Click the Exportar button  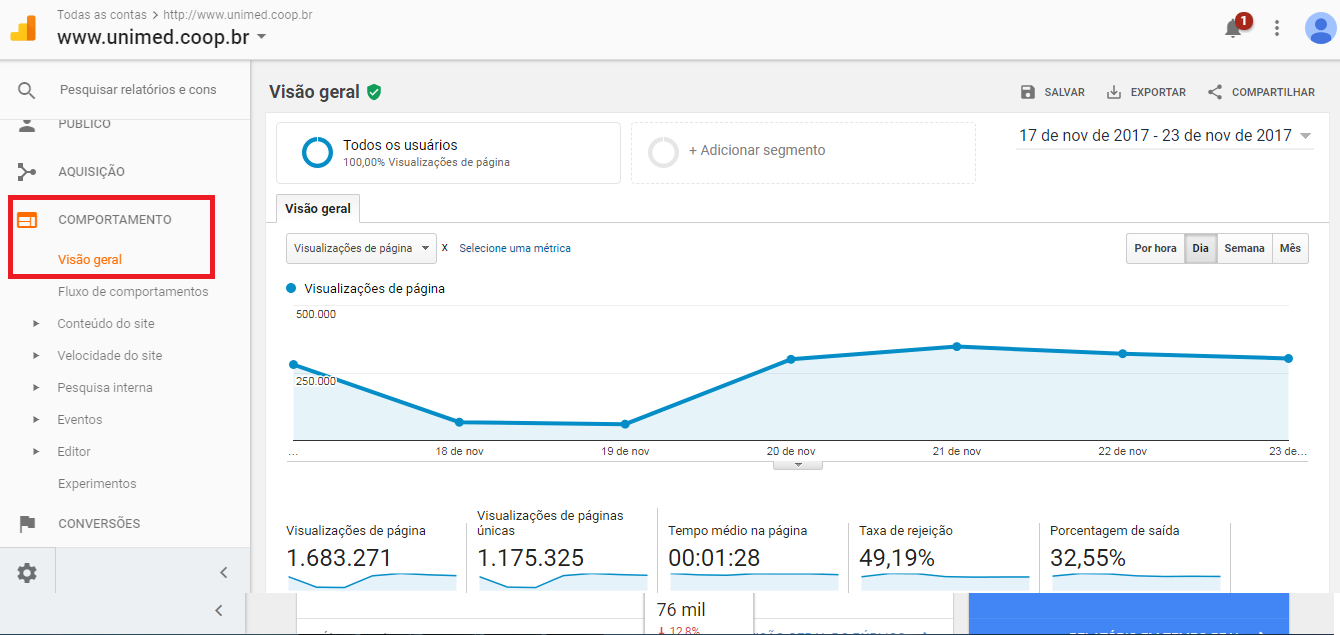pyautogui.click(x=1146, y=92)
